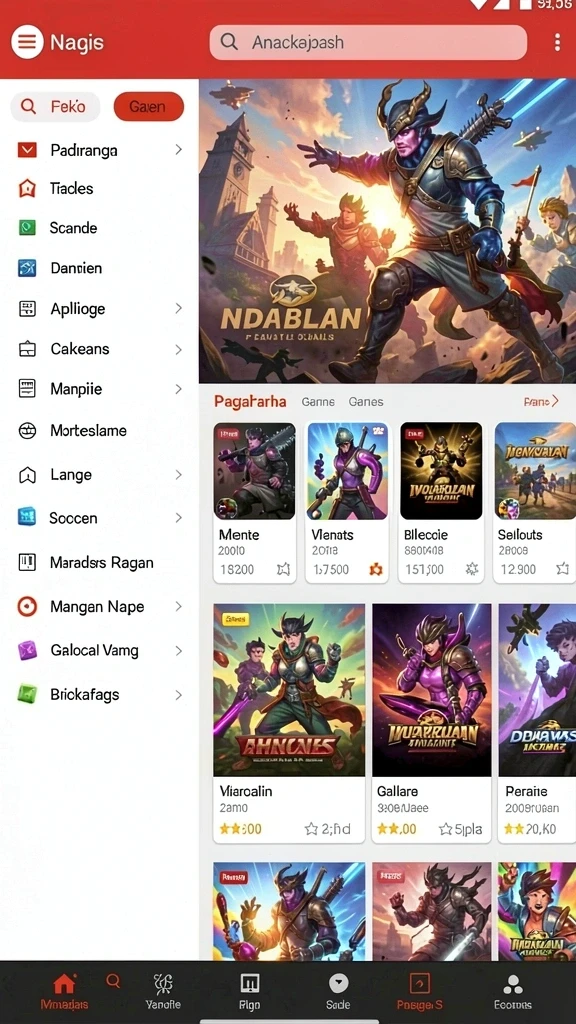Toggle the star on the Gallare card
Viewport: 576px width, 1024px height.
[445, 829]
